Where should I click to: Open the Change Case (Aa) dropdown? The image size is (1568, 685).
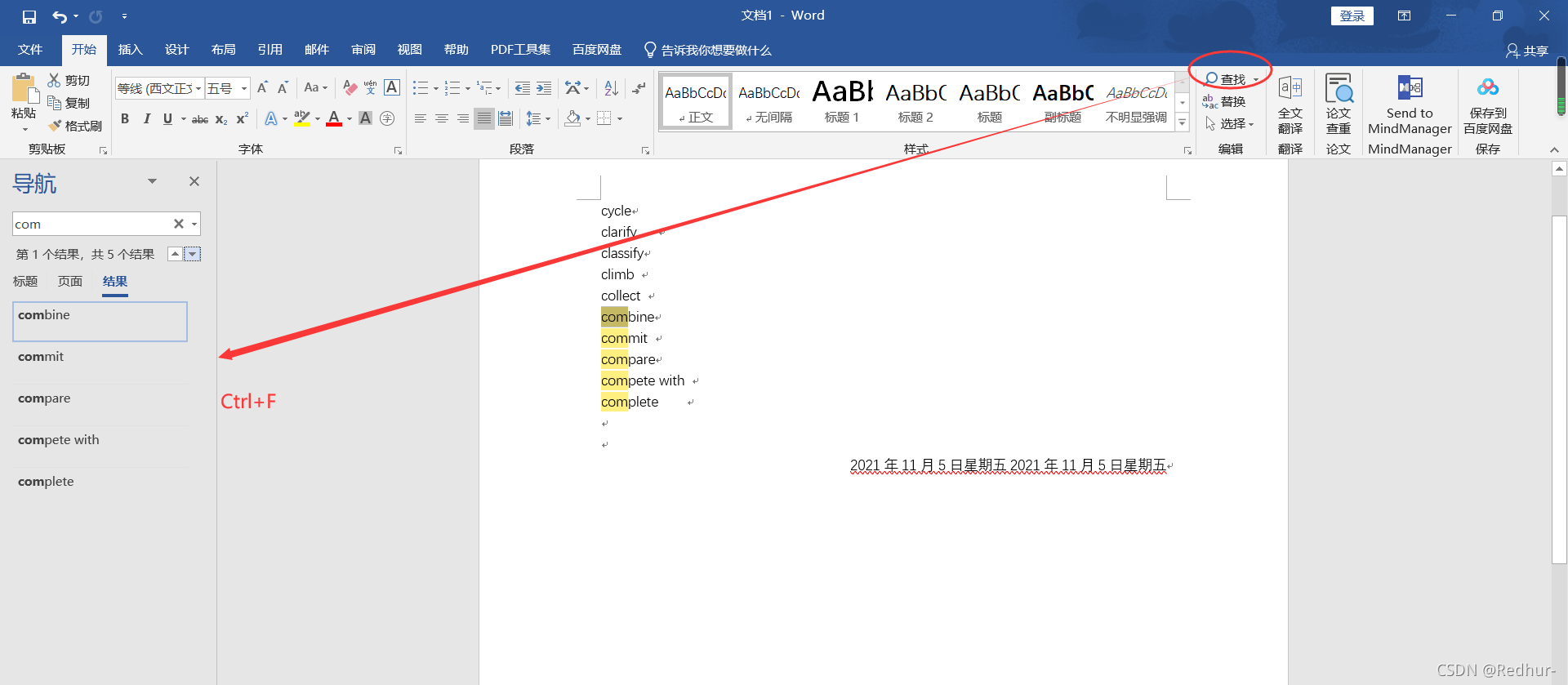315,87
